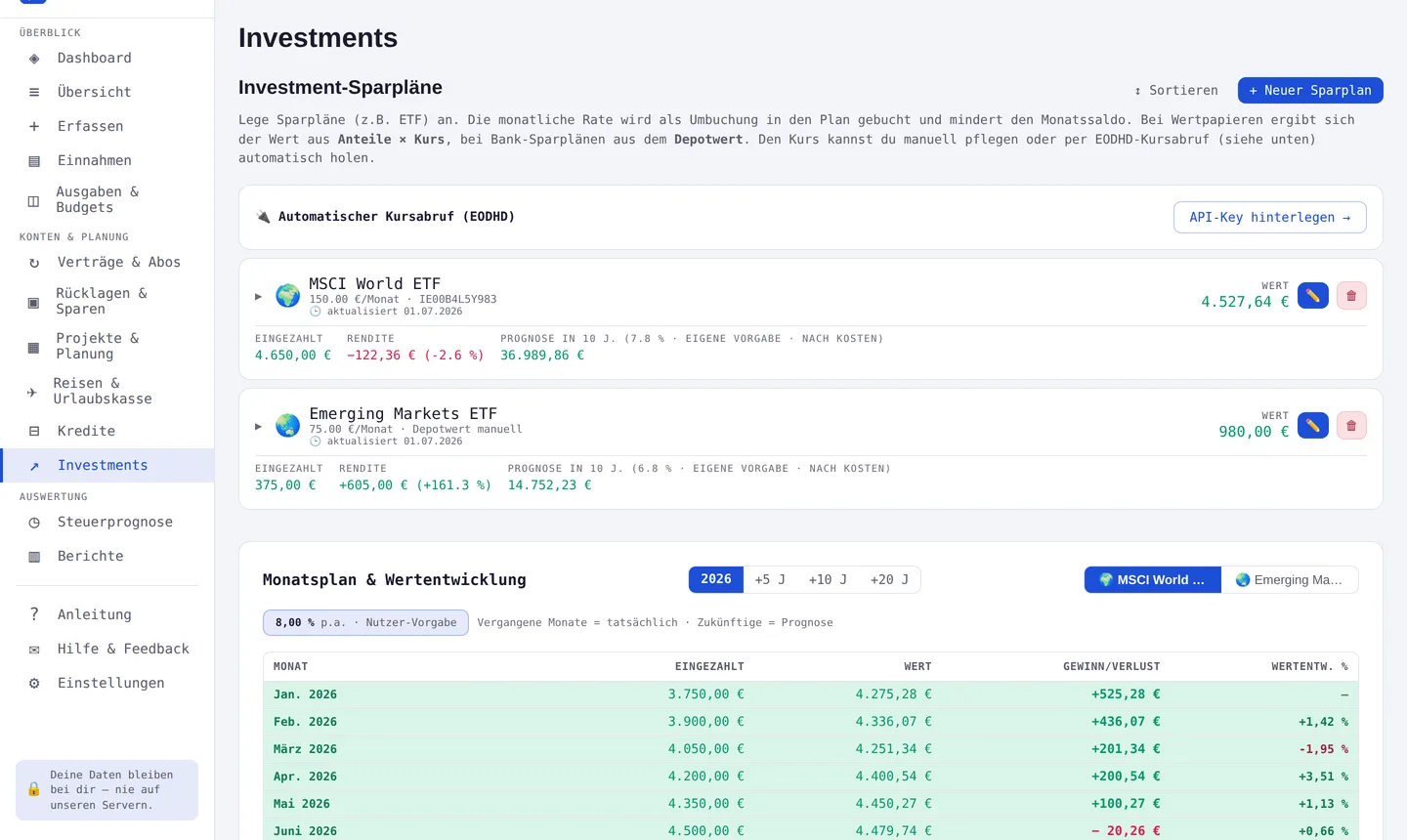Click the lock icon in privacy notice
1407x840 pixels.
pos(34,789)
